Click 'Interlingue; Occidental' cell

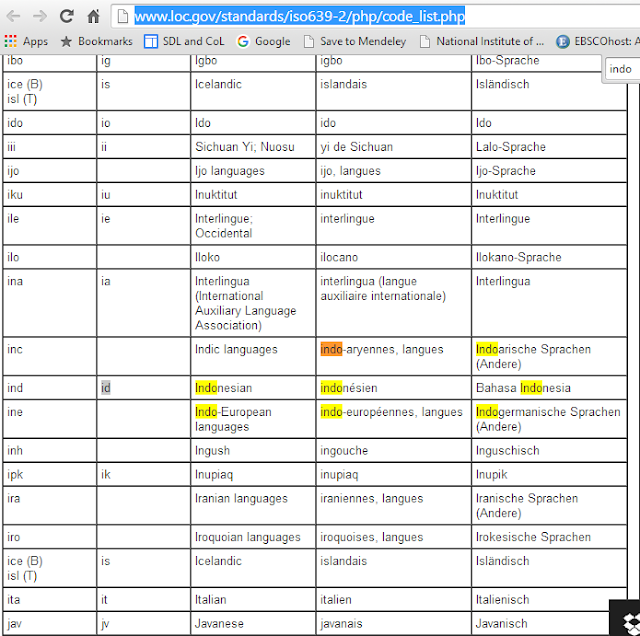[x=253, y=225]
